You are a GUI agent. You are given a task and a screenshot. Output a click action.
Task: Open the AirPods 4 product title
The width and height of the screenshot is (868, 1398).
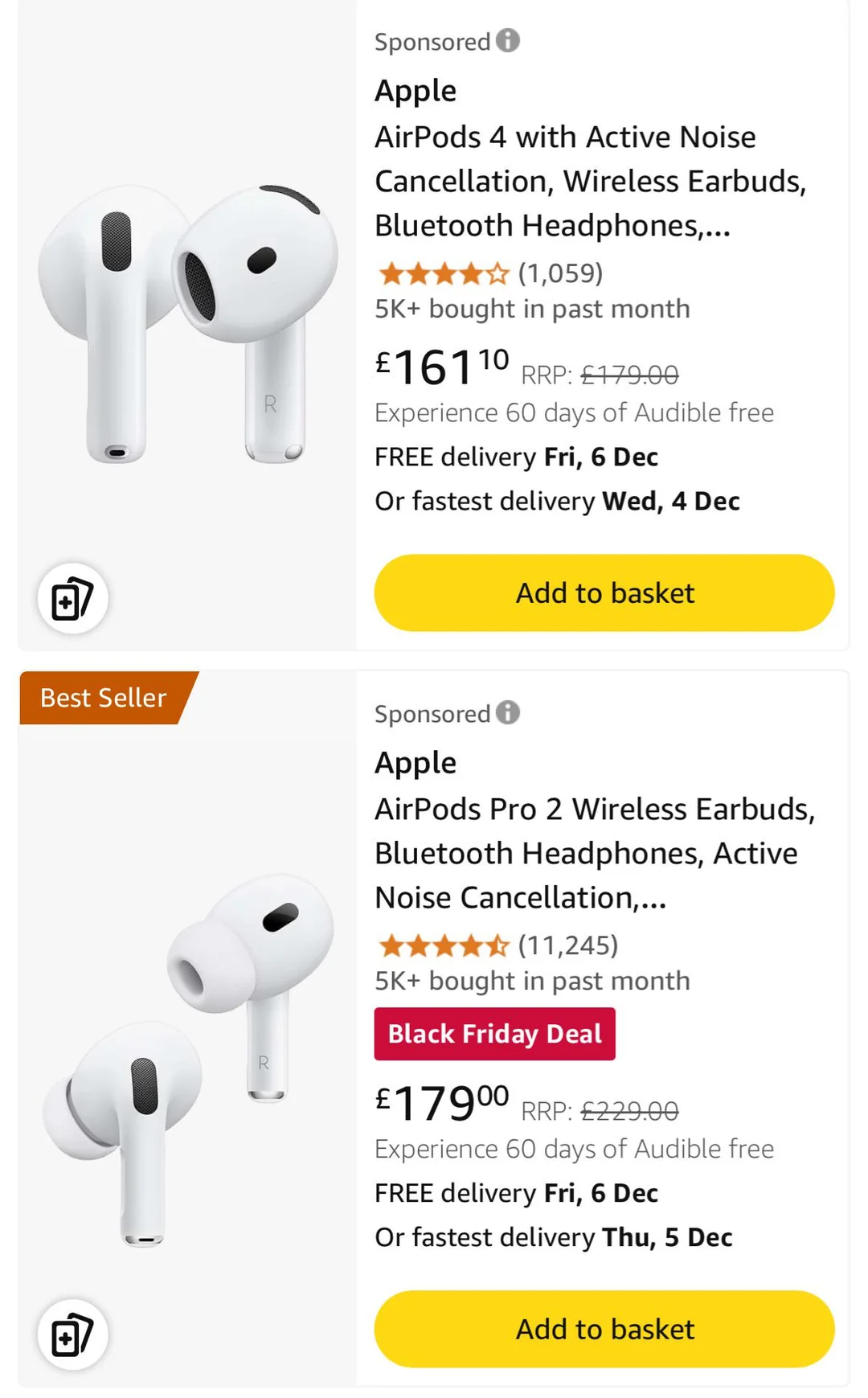point(592,181)
